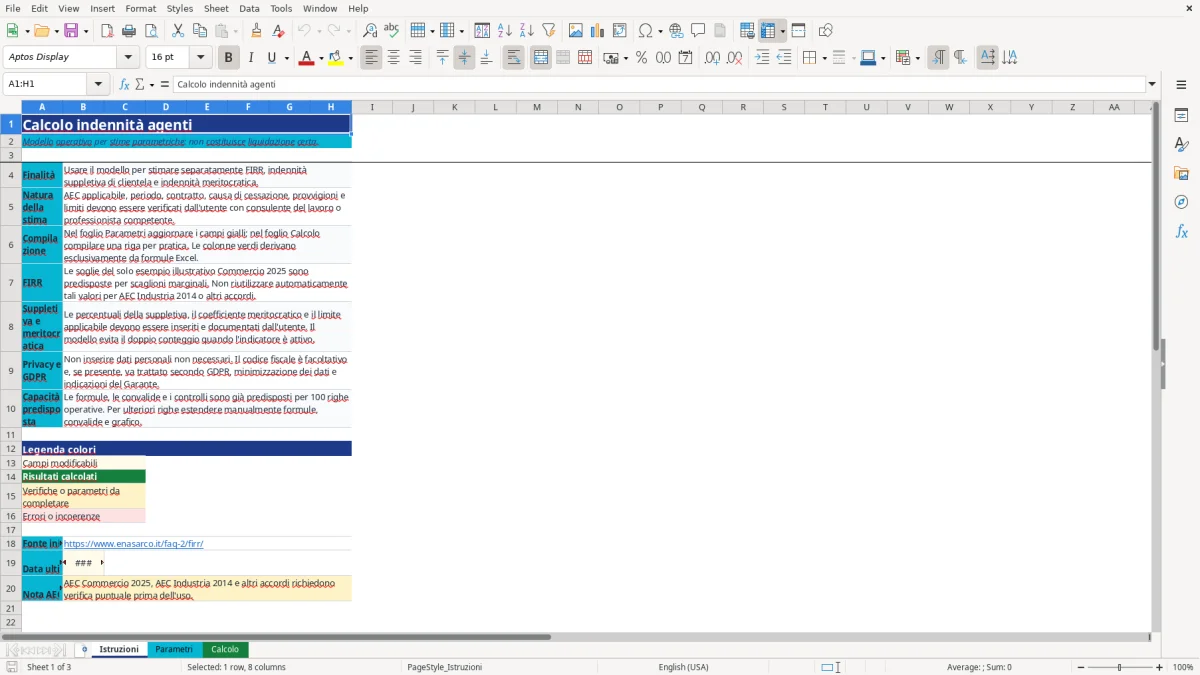Toggle Wrap Text

[514, 58]
